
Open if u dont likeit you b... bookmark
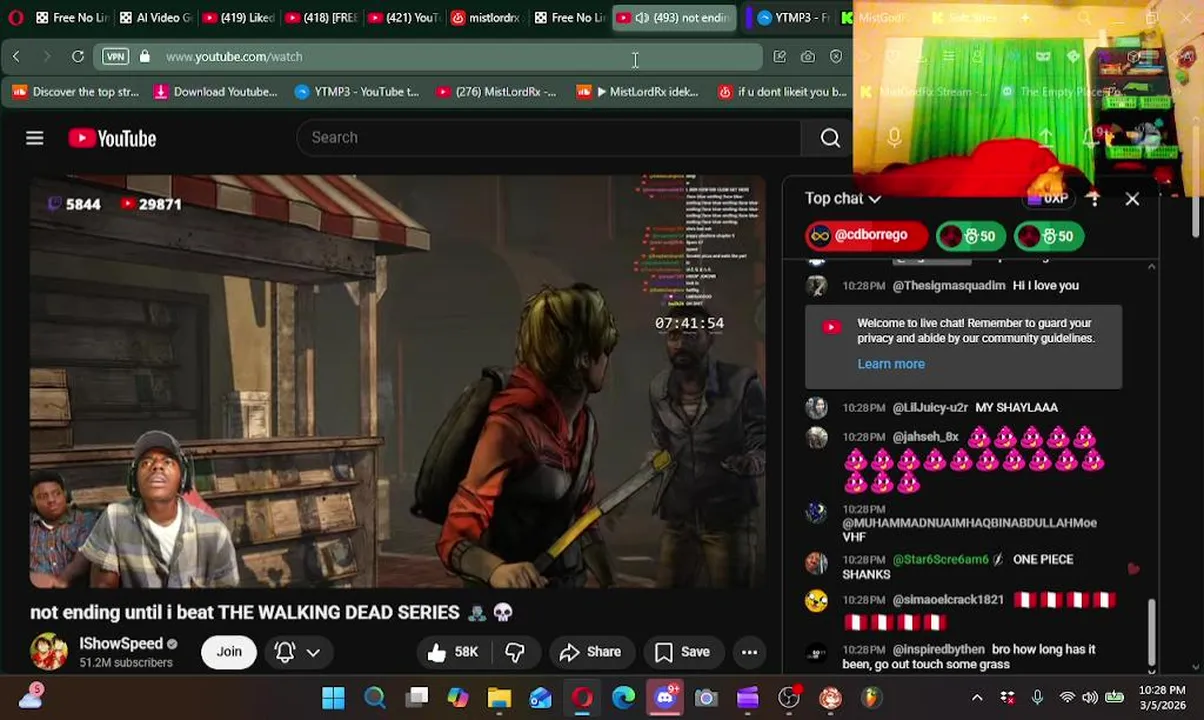[782, 92]
